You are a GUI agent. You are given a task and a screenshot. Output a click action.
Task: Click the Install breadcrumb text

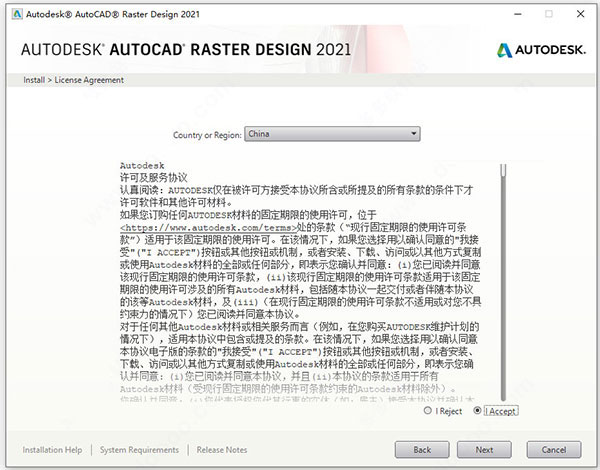point(34,80)
